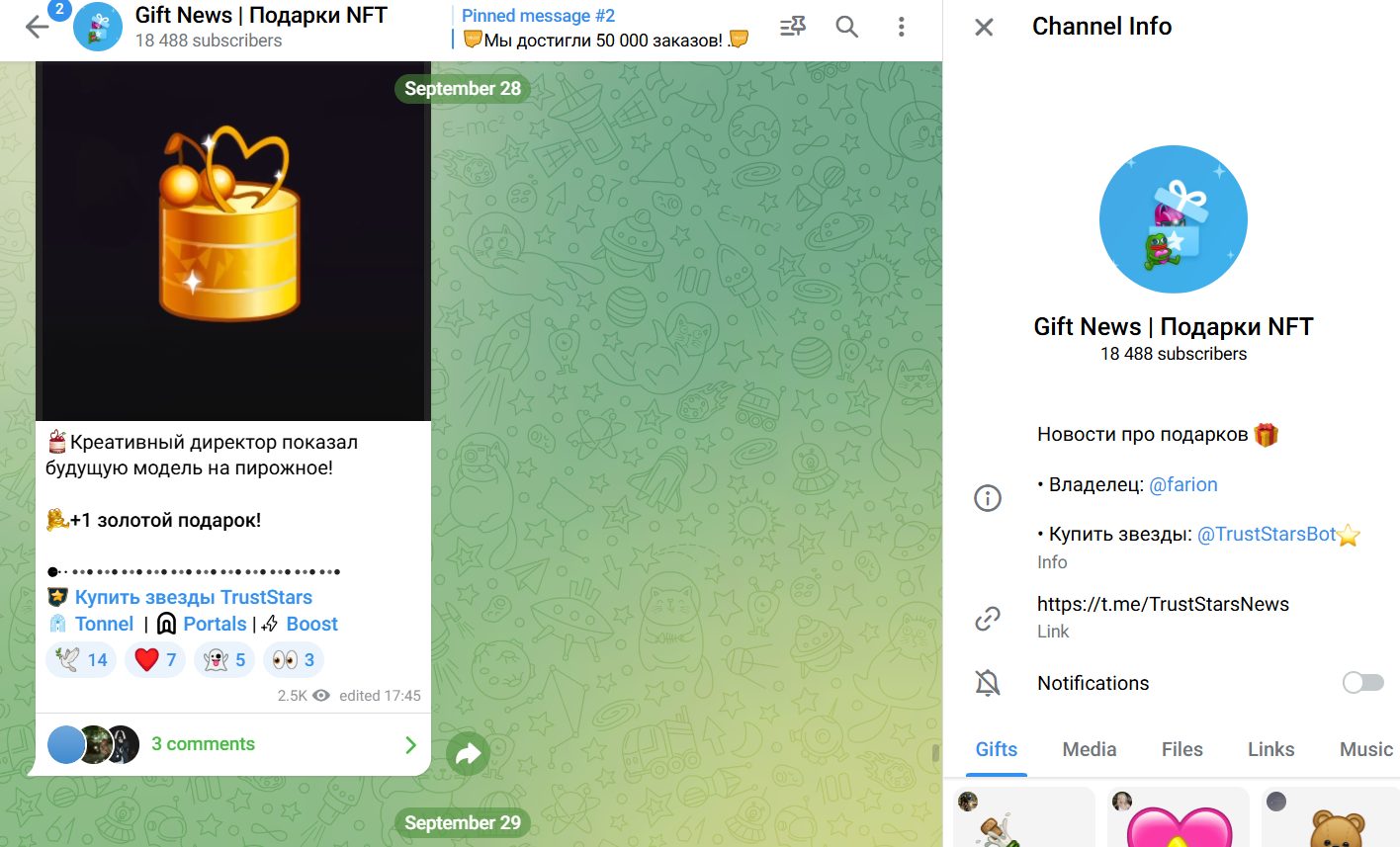The width and height of the screenshot is (1400, 847).
Task: Open the golden cake gift image
Action: 233,241
